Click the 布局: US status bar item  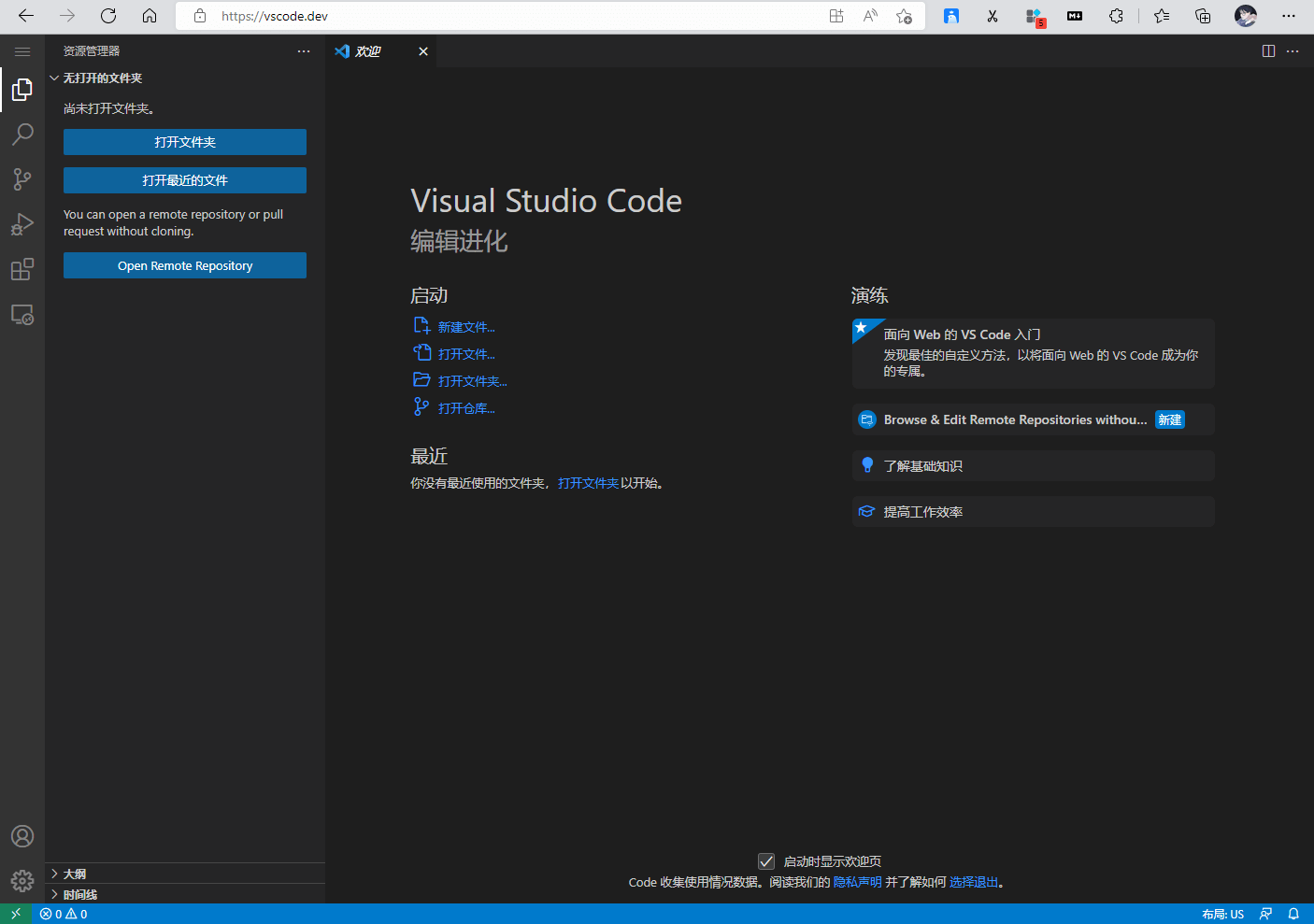pyautogui.click(x=1222, y=914)
